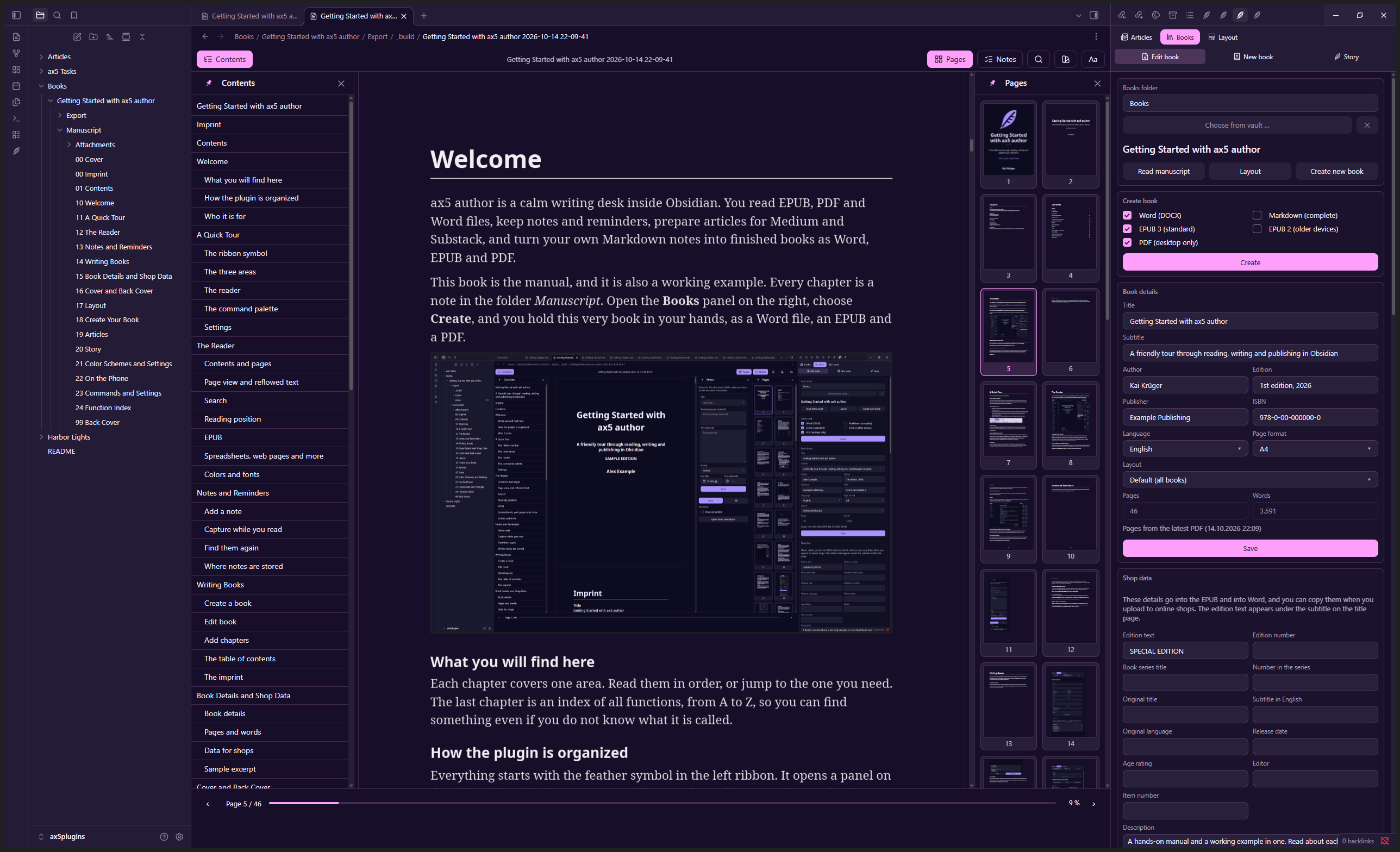Enable EPUB 2 (older devices) export
The height and width of the screenshot is (852, 1400).
1257,229
